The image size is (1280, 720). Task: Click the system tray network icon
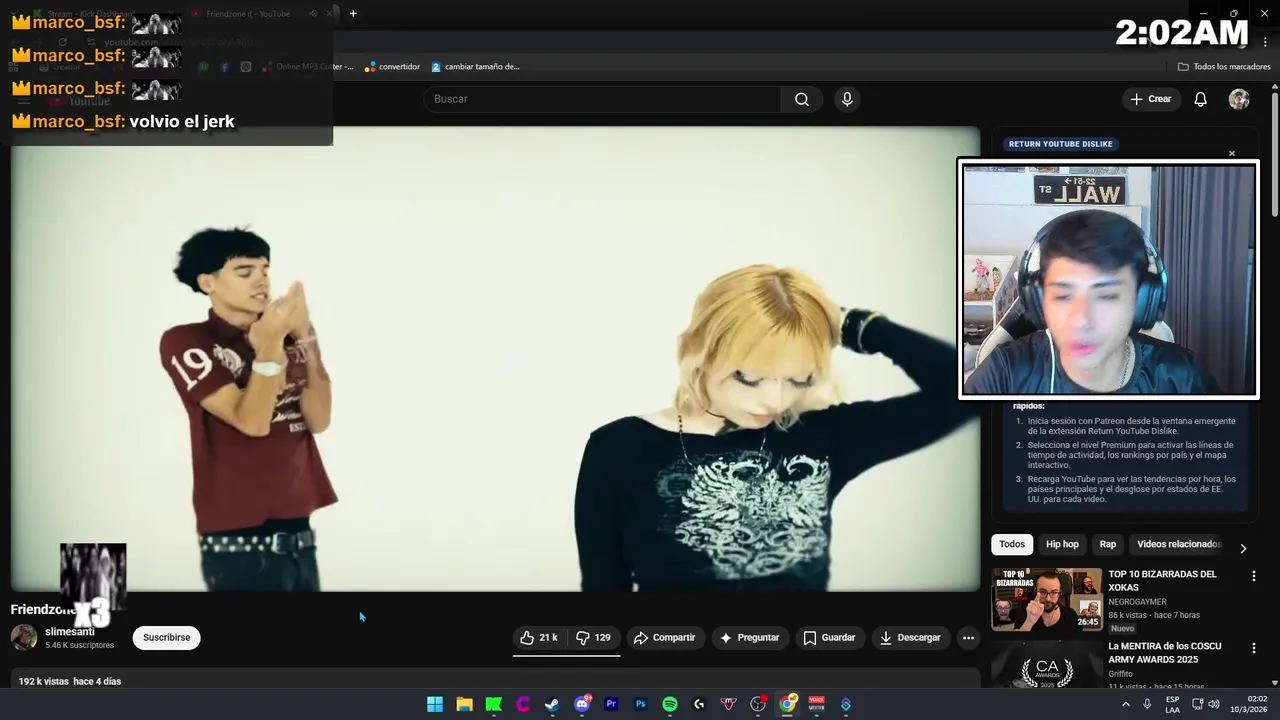(x=1196, y=704)
